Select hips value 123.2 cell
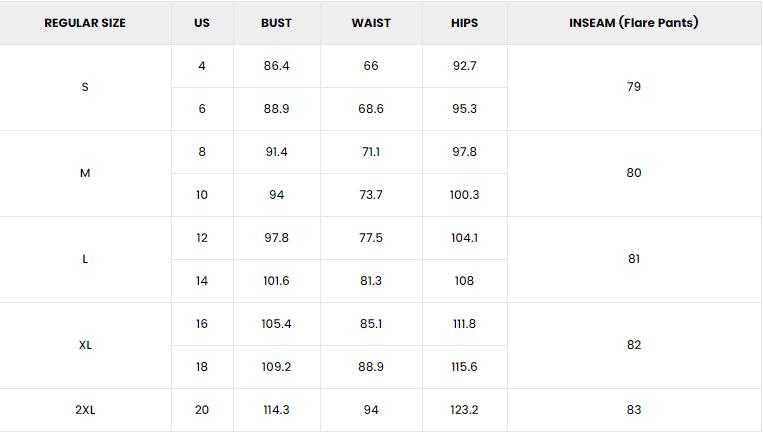The width and height of the screenshot is (763, 434). [x=464, y=410]
